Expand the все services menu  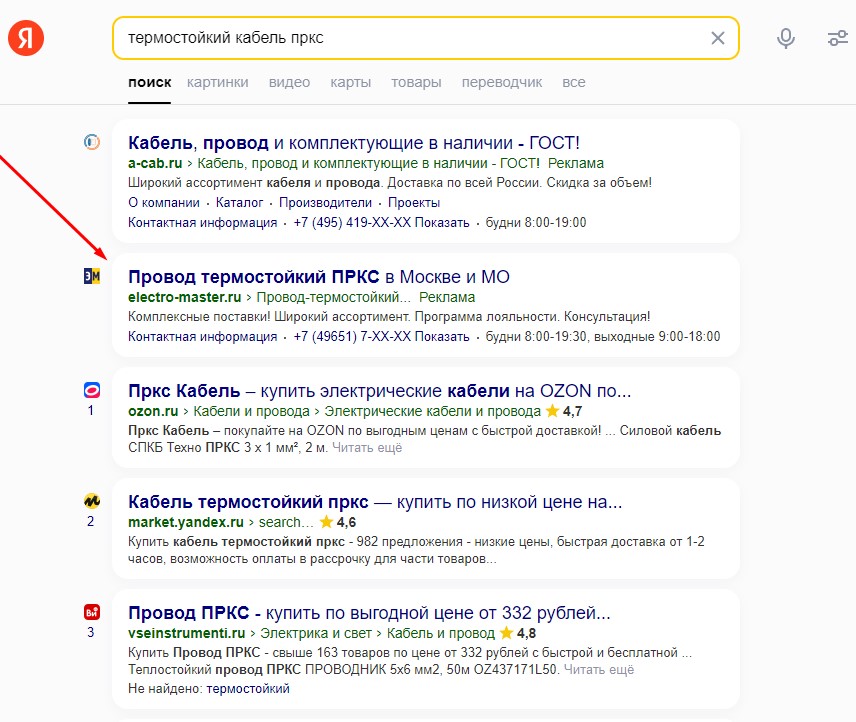573,82
